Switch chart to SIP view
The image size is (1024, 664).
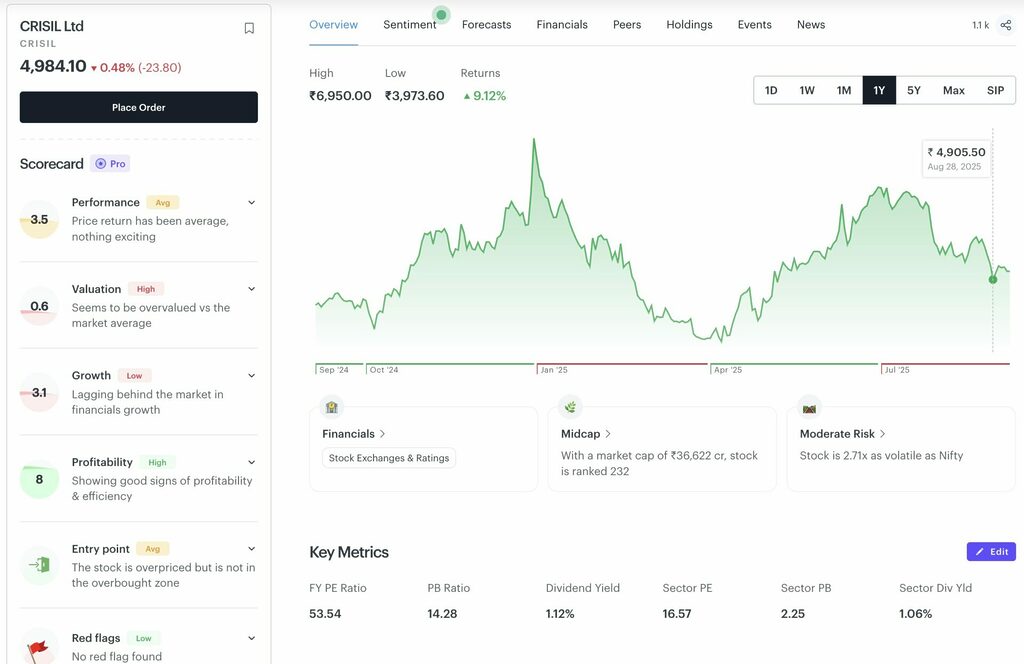click(x=995, y=90)
